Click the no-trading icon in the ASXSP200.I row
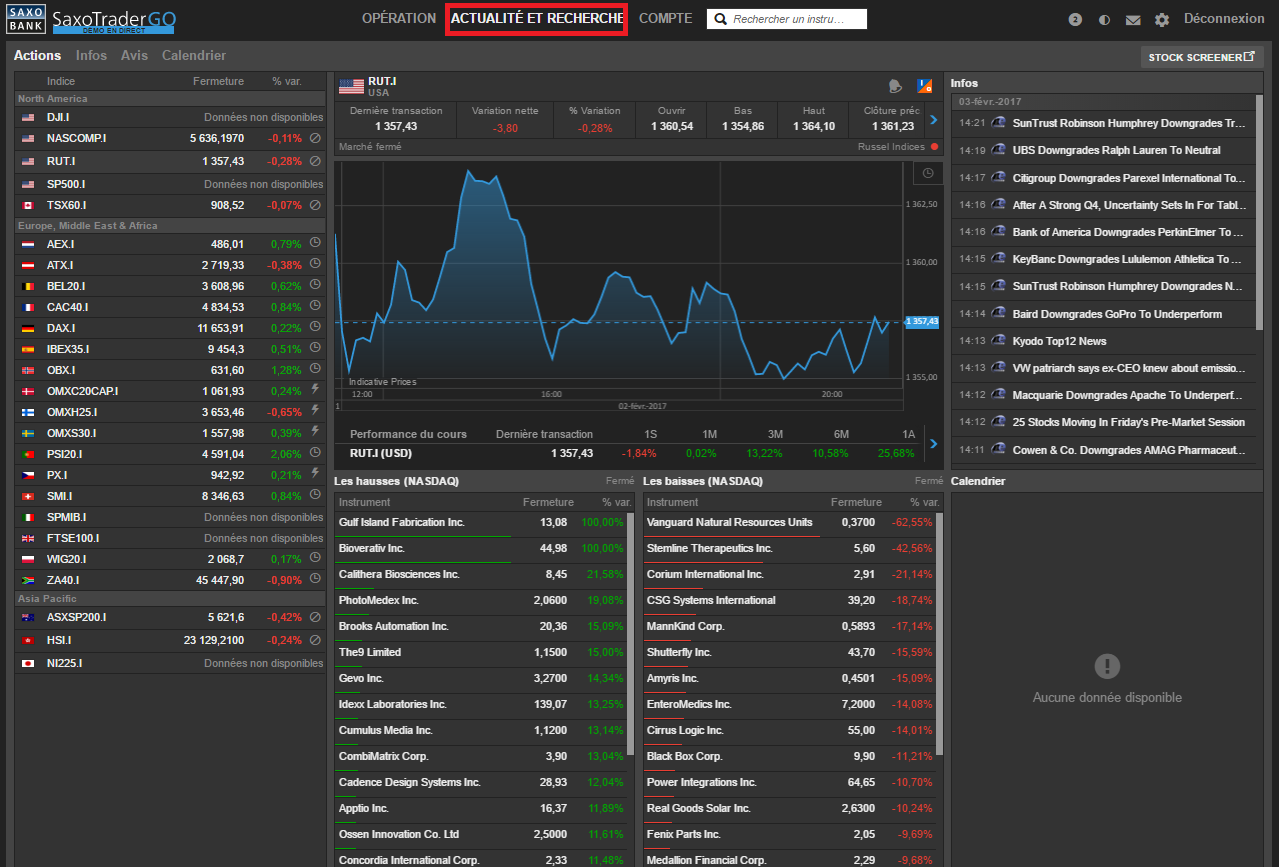This screenshot has width=1280, height=867. click(x=315, y=617)
